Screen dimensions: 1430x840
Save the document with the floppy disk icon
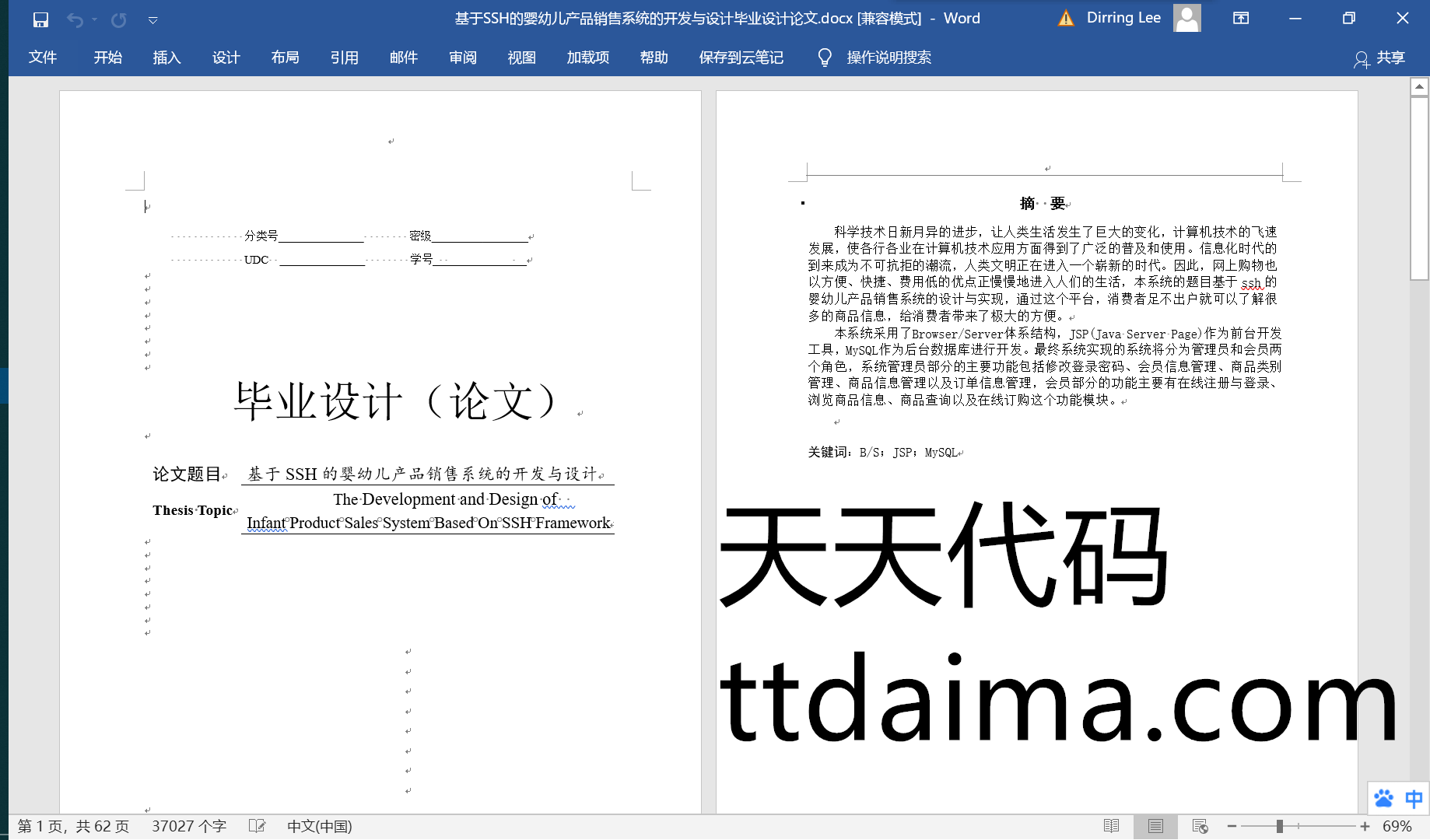[40, 19]
